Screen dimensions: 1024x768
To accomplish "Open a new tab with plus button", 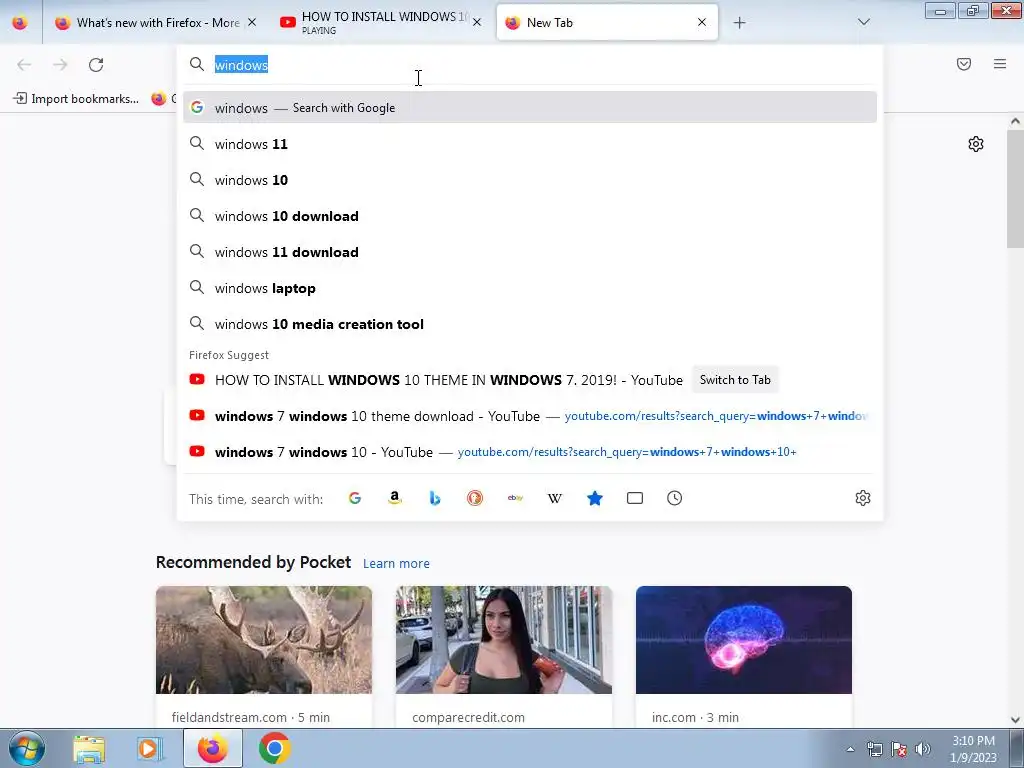I will pos(739,23).
